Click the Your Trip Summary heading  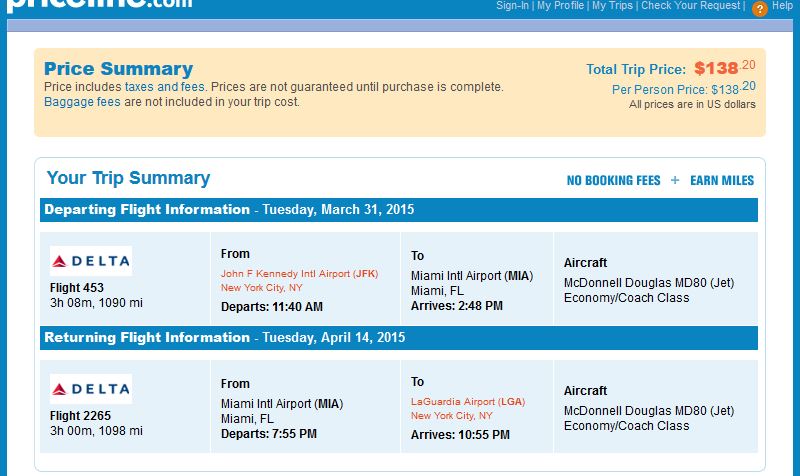(x=128, y=179)
